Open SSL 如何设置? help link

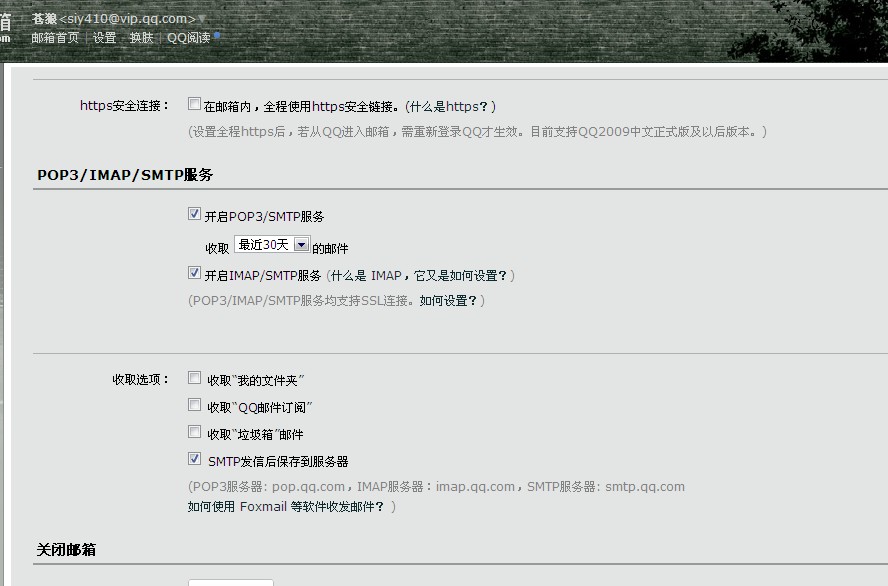[x=448, y=301]
